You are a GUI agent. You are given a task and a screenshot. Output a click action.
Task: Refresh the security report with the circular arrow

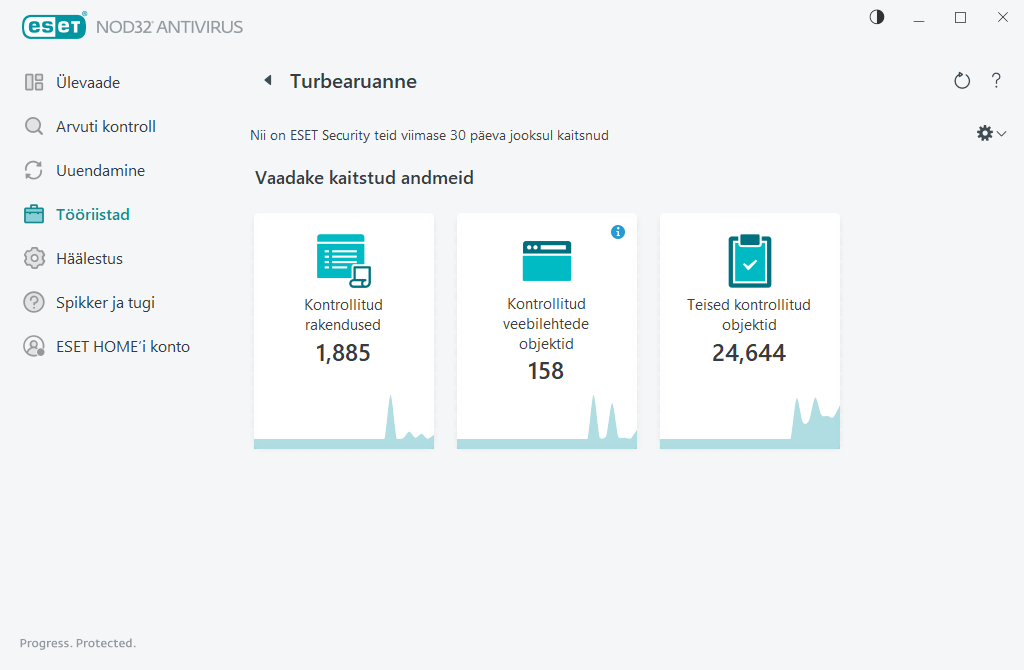(962, 81)
